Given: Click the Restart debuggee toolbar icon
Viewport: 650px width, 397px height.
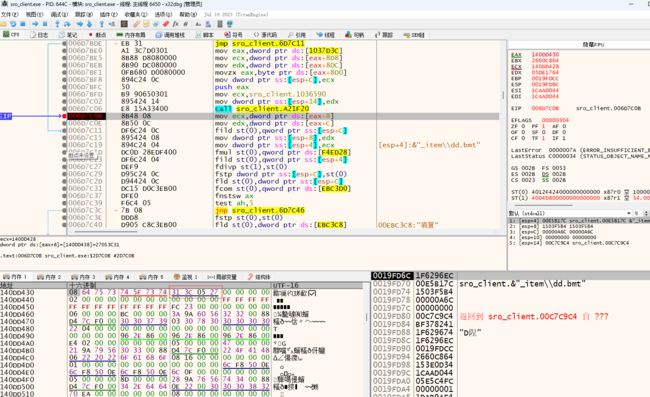Looking at the screenshot, I should [13, 24].
